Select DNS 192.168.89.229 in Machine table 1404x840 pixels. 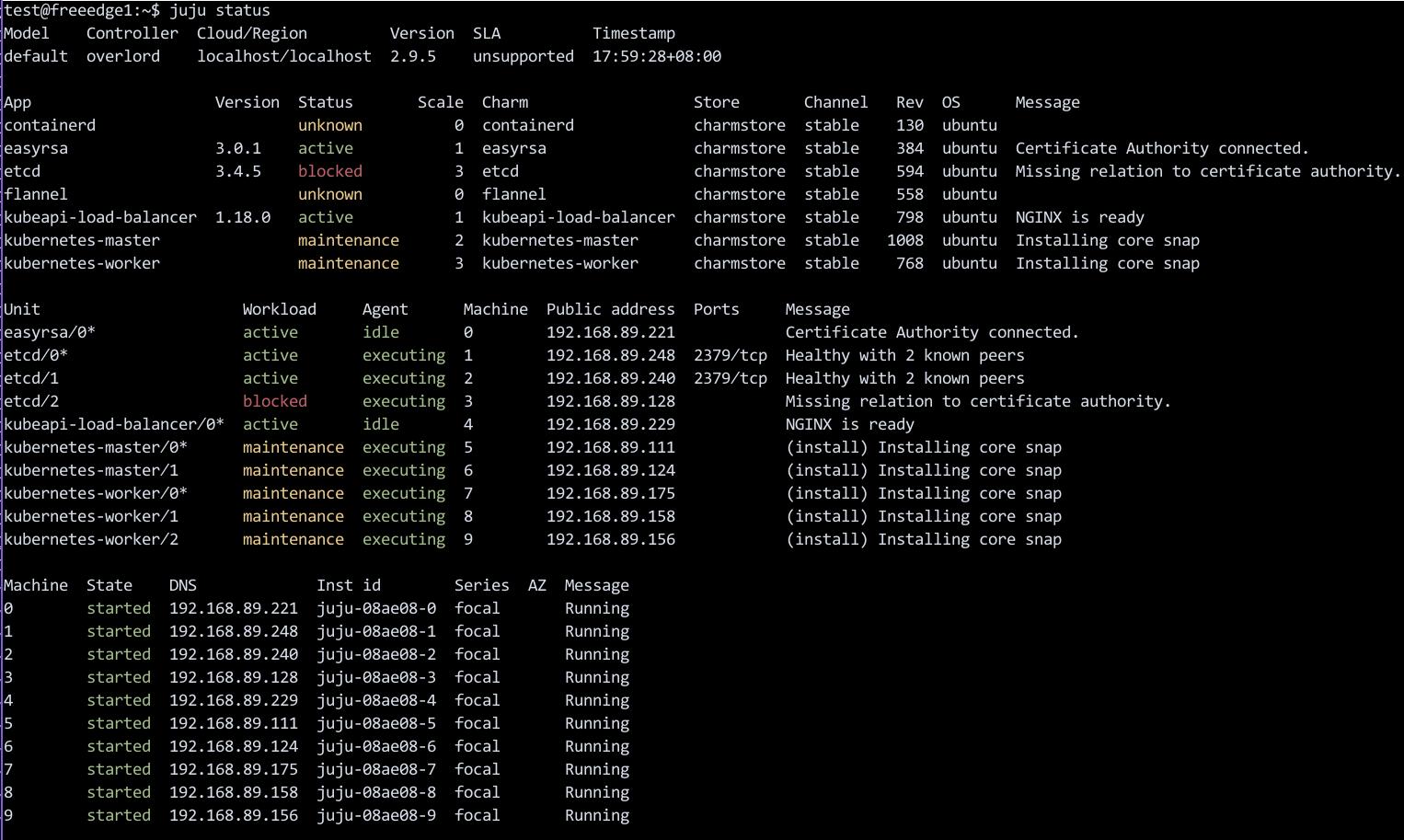coord(234,700)
